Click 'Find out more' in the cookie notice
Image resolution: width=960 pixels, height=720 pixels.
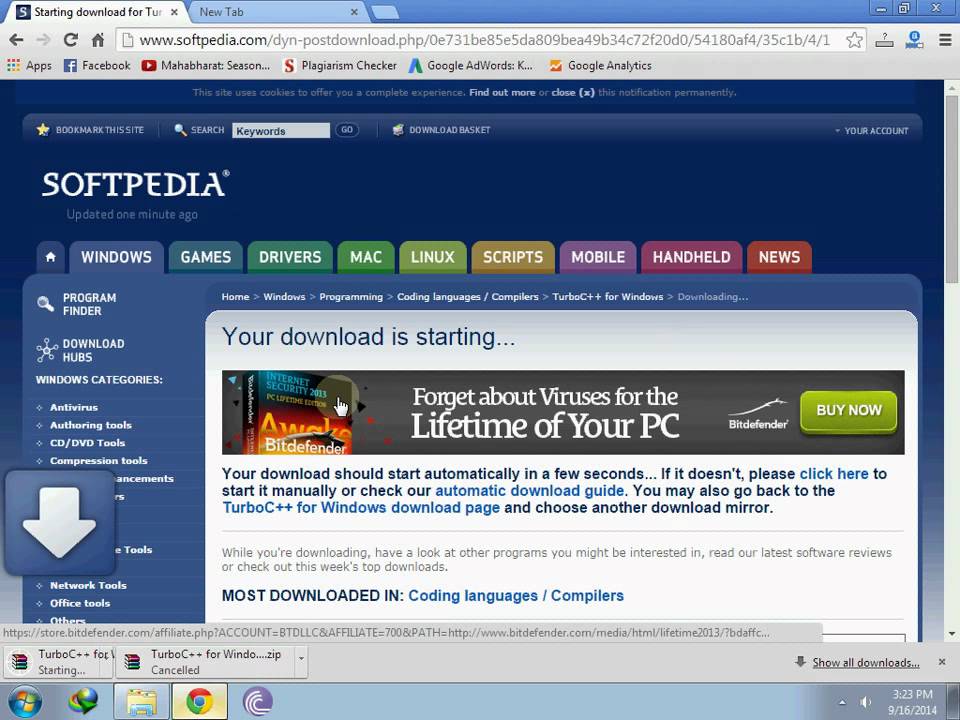(502, 92)
